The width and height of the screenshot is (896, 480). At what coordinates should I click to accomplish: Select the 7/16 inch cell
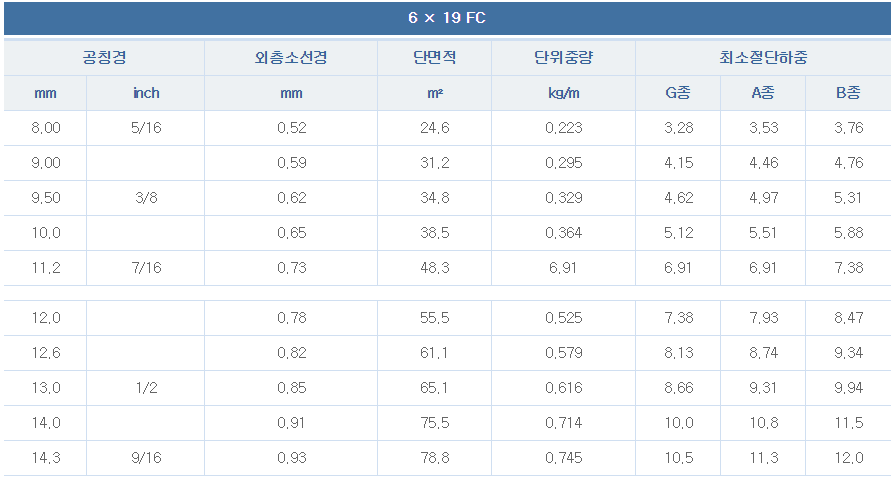146,268
